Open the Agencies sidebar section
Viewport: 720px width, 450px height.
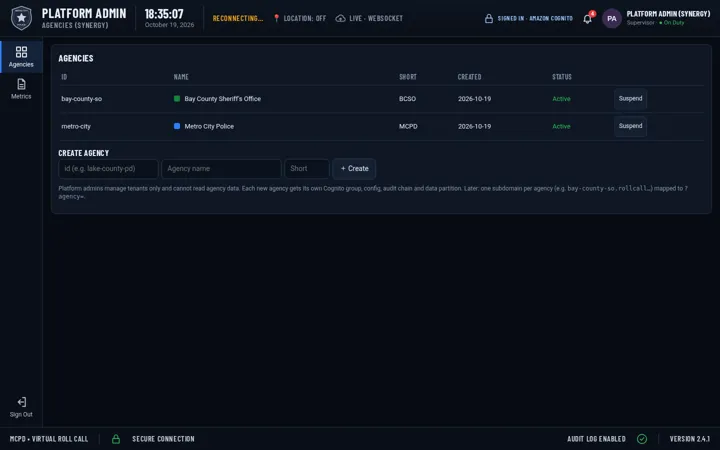point(21,57)
